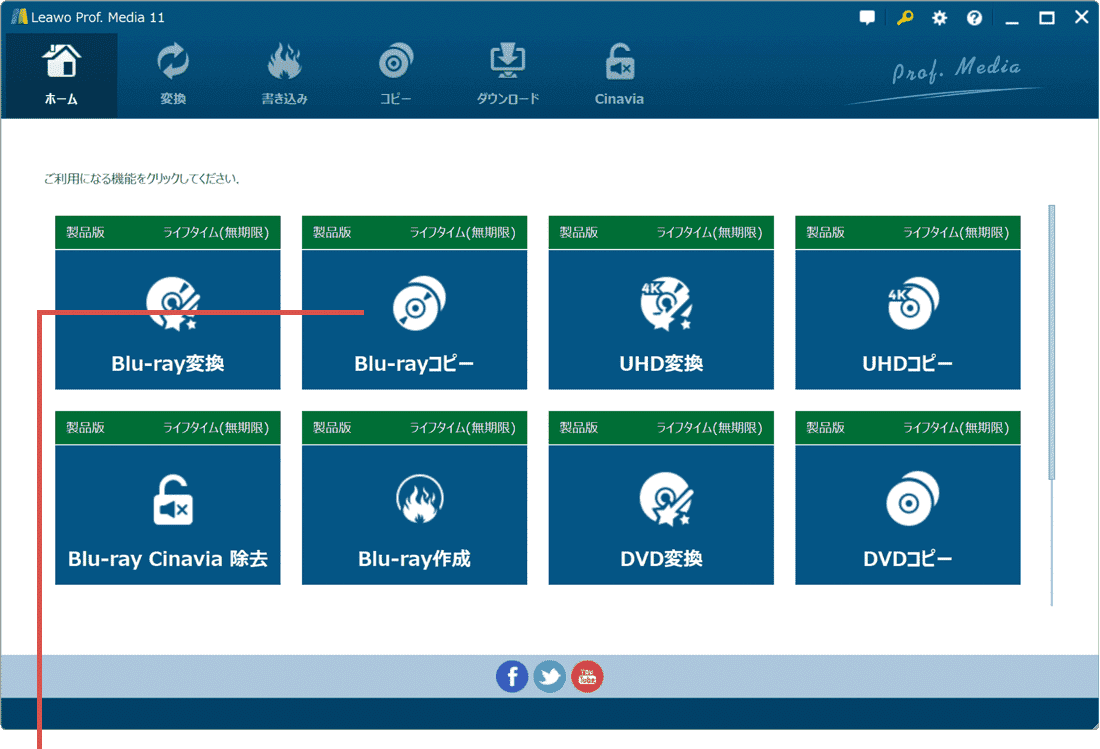Select the Cinavia tab
The width and height of the screenshot is (1100, 749).
coord(618,74)
